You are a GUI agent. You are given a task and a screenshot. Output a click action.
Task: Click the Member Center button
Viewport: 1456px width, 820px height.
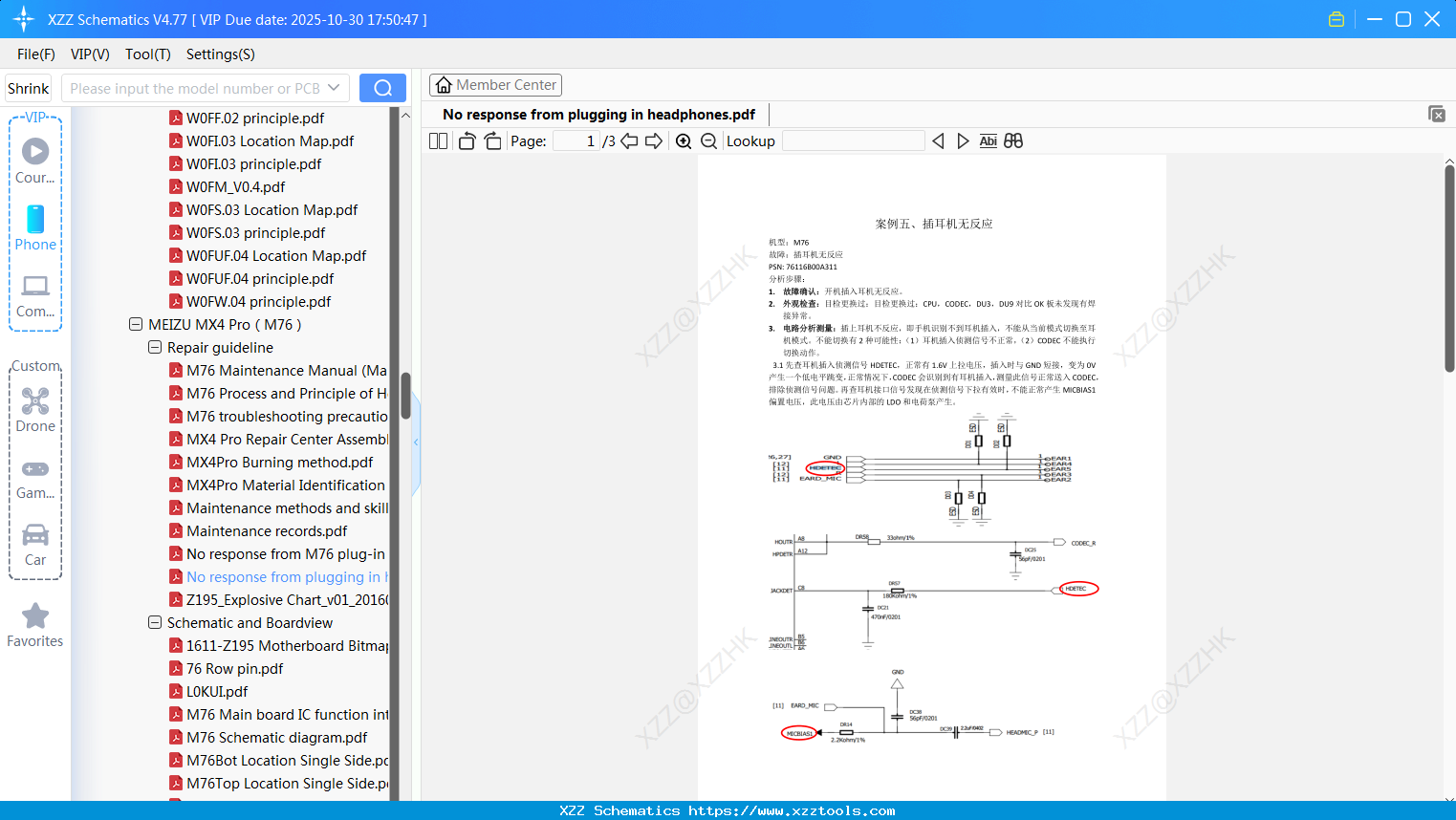[495, 85]
